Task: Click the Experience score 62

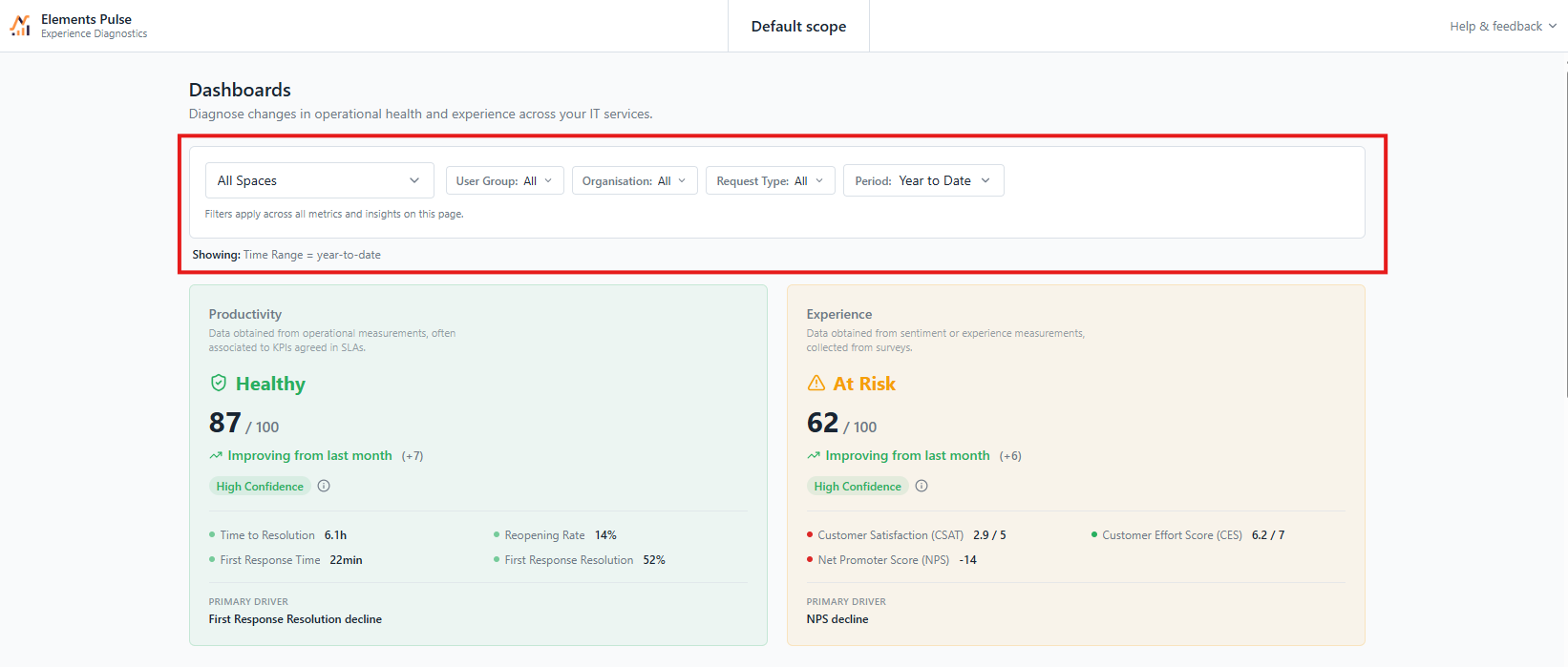Action: (822, 423)
